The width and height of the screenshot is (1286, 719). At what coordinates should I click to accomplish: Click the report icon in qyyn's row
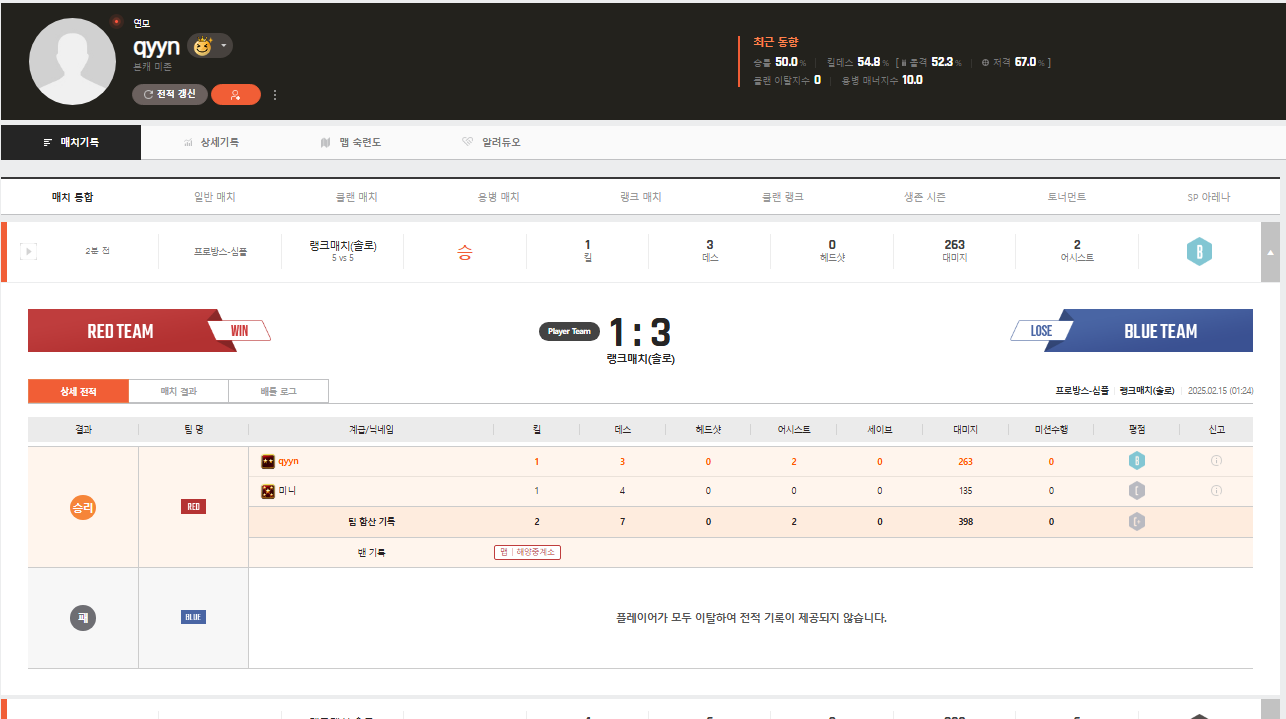pyautogui.click(x=1216, y=461)
